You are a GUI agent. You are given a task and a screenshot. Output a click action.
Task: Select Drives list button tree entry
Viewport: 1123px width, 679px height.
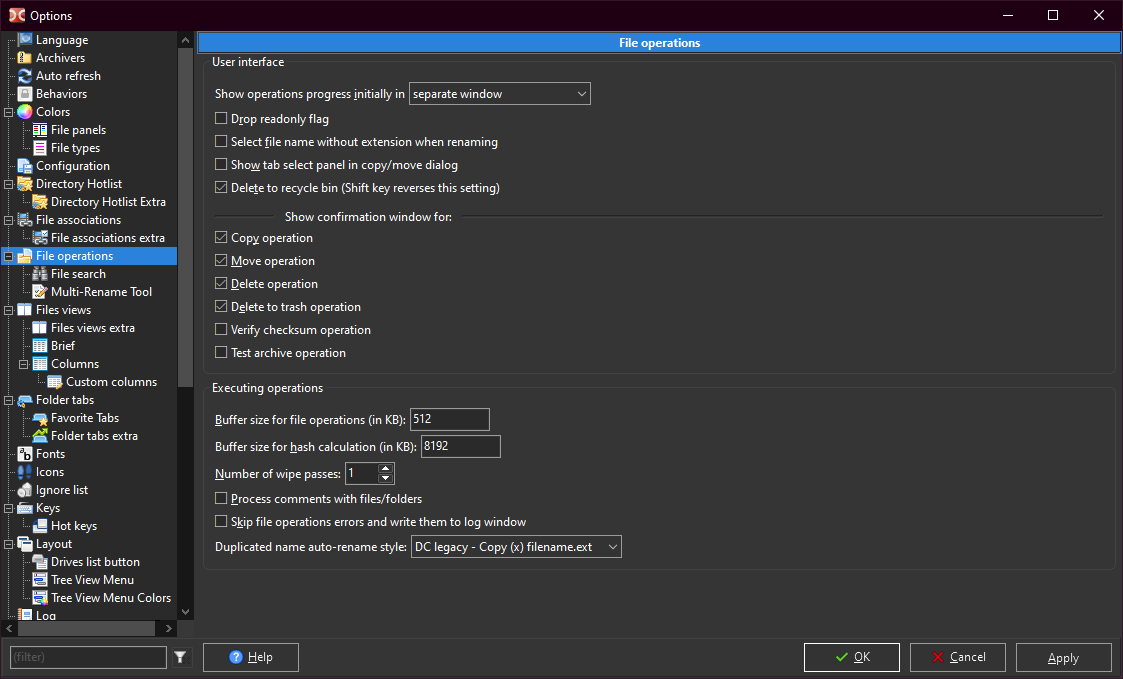click(x=95, y=562)
